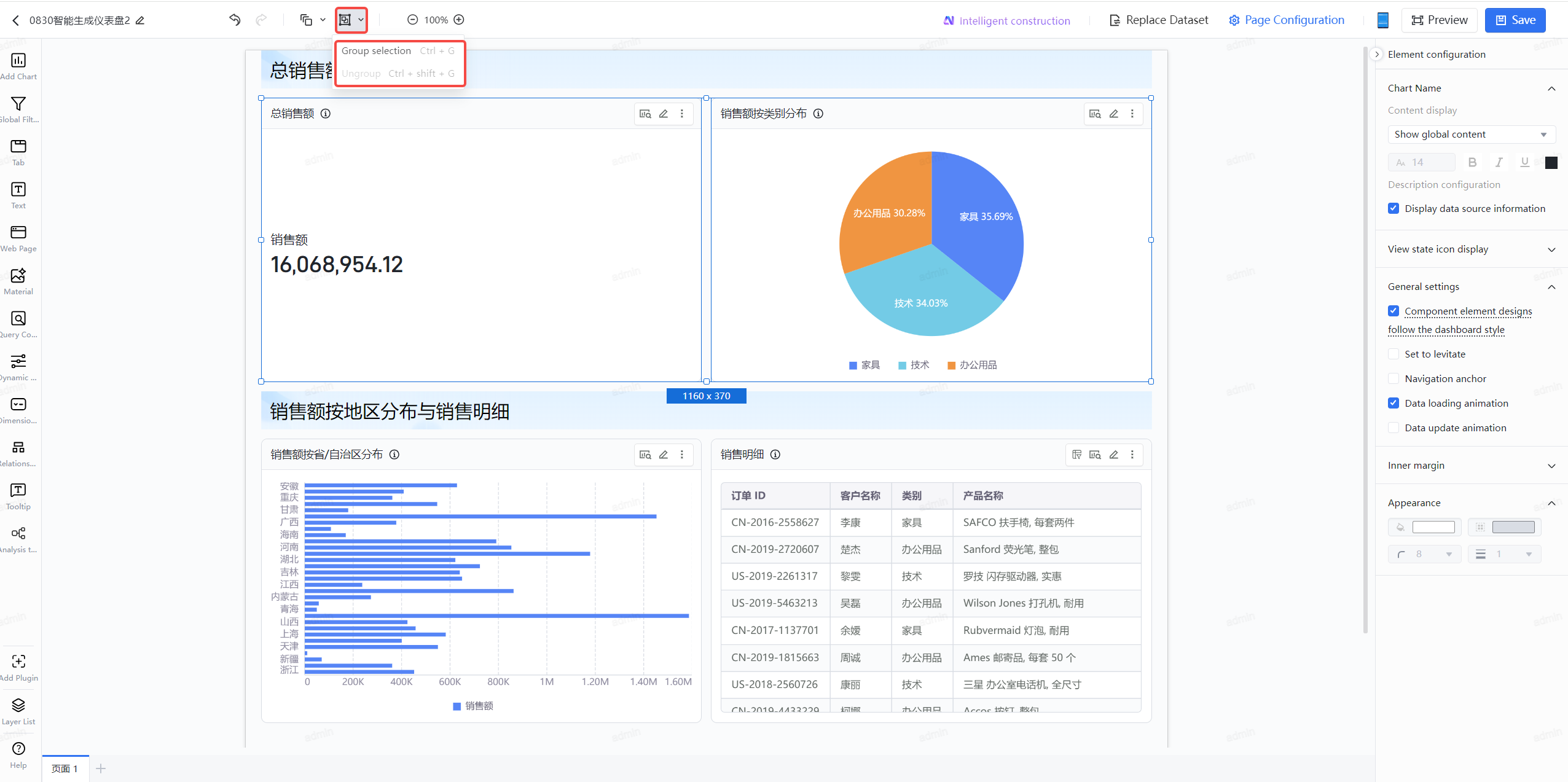Click the 订单 ID column header
The image size is (1568, 782).
coord(775,496)
